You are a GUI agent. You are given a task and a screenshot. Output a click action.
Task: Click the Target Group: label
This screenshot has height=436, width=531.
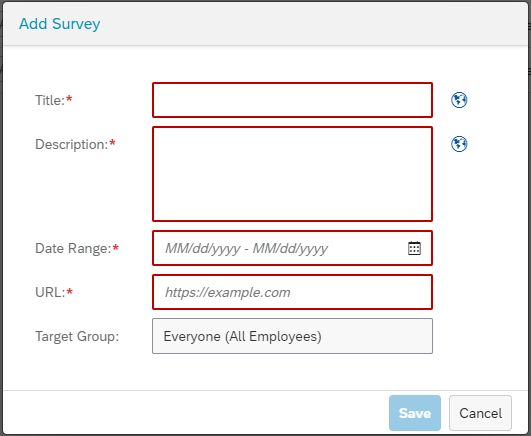pos(77,336)
